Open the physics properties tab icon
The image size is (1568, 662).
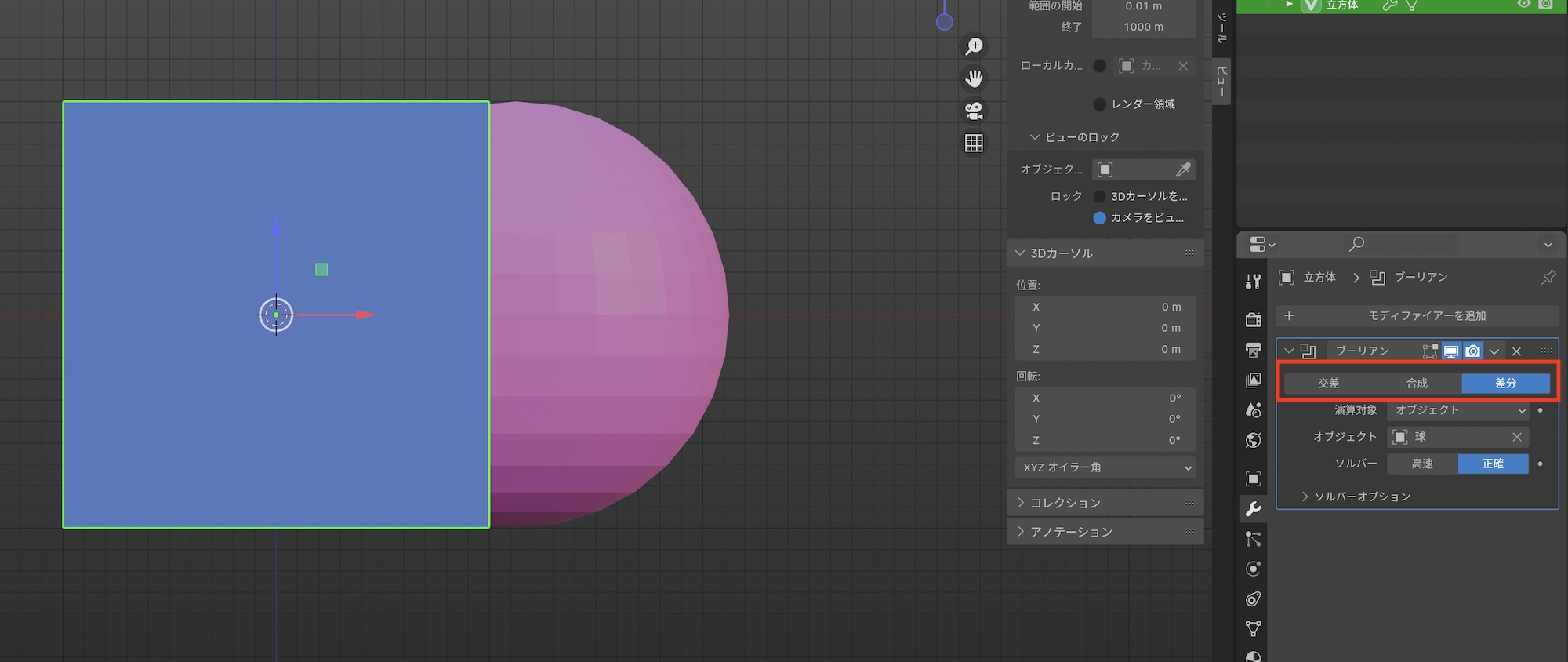click(1253, 569)
